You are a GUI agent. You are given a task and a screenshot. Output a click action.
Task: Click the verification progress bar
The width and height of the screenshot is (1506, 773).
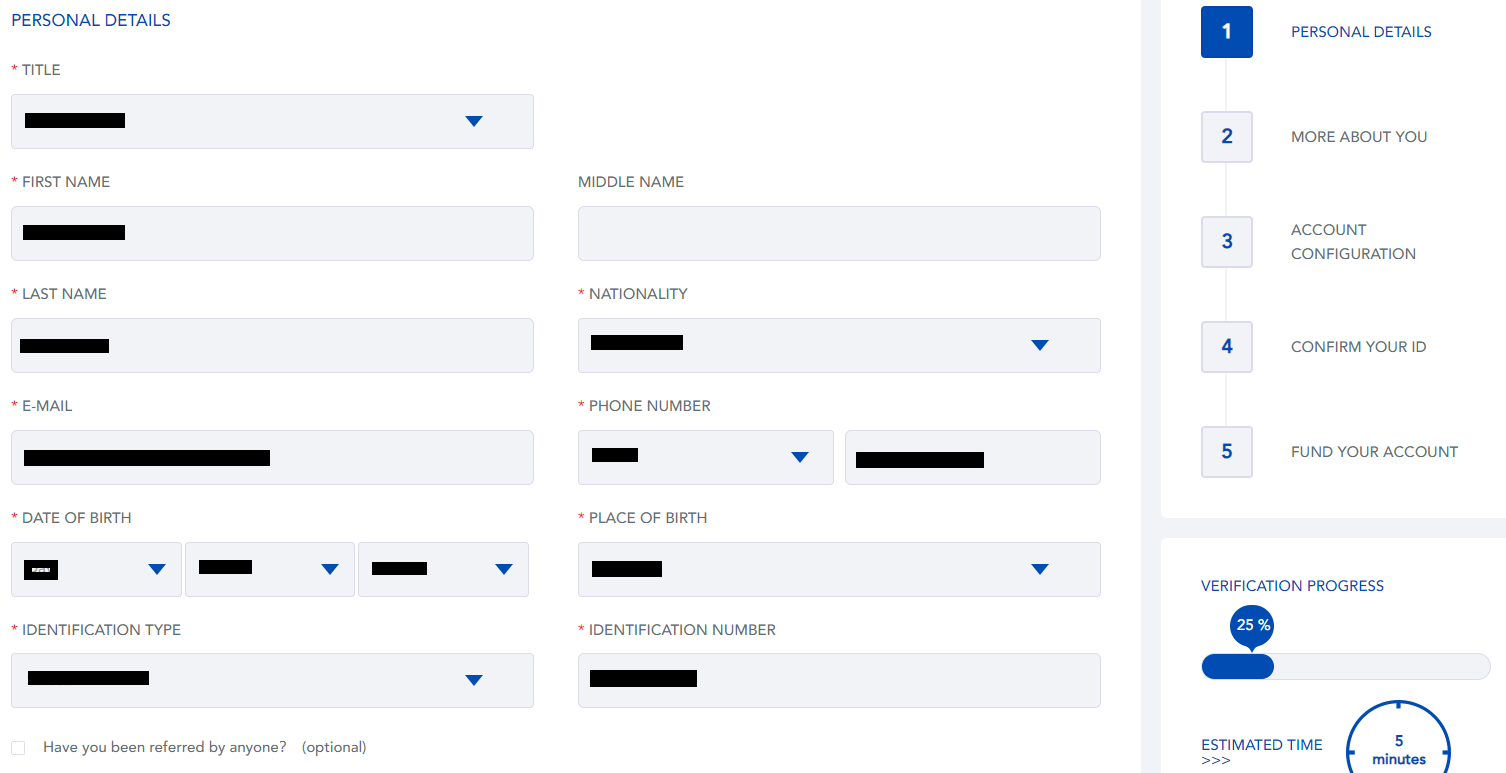[1346, 667]
